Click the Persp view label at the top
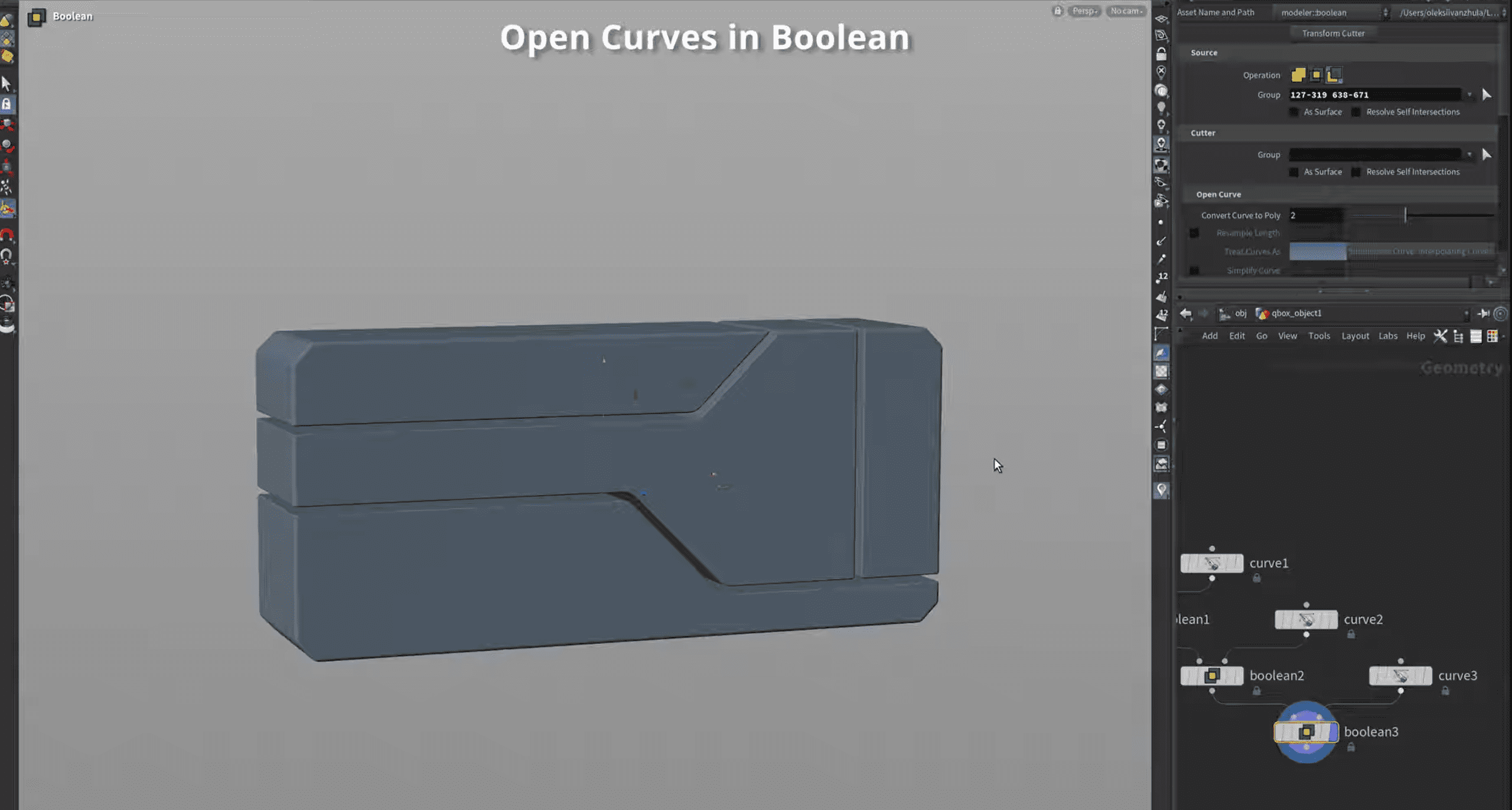This screenshot has height=810, width=1512. pyautogui.click(x=1084, y=11)
